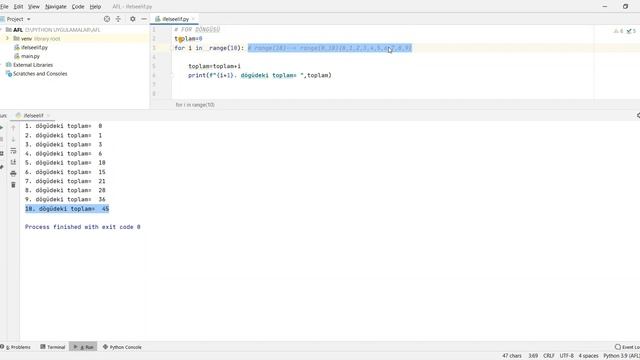
Task: Expand the venv library root folder
Action: (x=7, y=38)
